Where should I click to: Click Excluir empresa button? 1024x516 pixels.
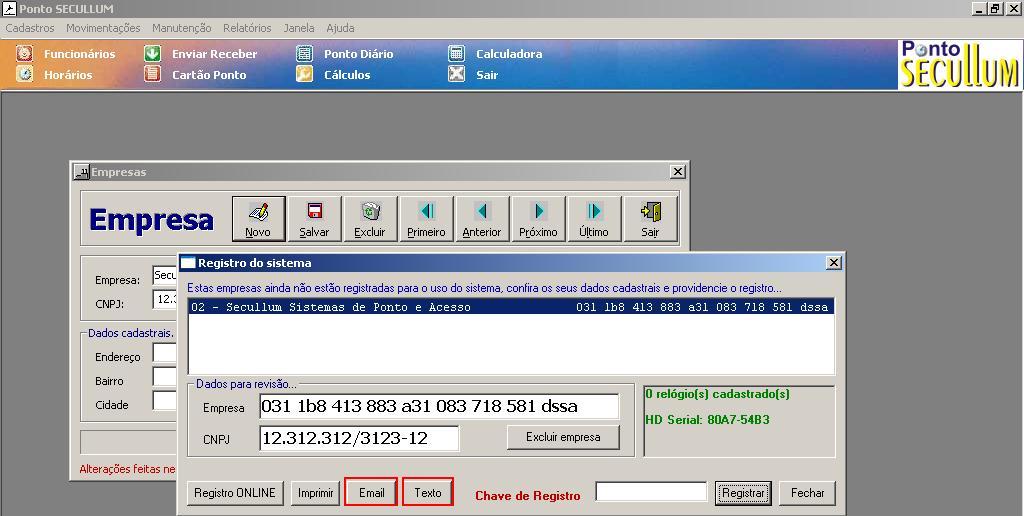(x=563, y=437)
